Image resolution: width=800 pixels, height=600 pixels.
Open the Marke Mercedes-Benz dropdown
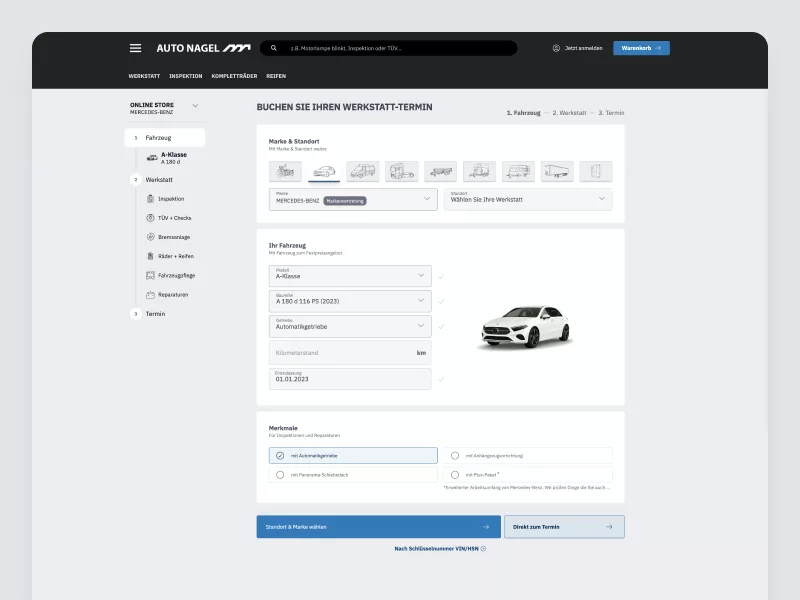(353, 199)
